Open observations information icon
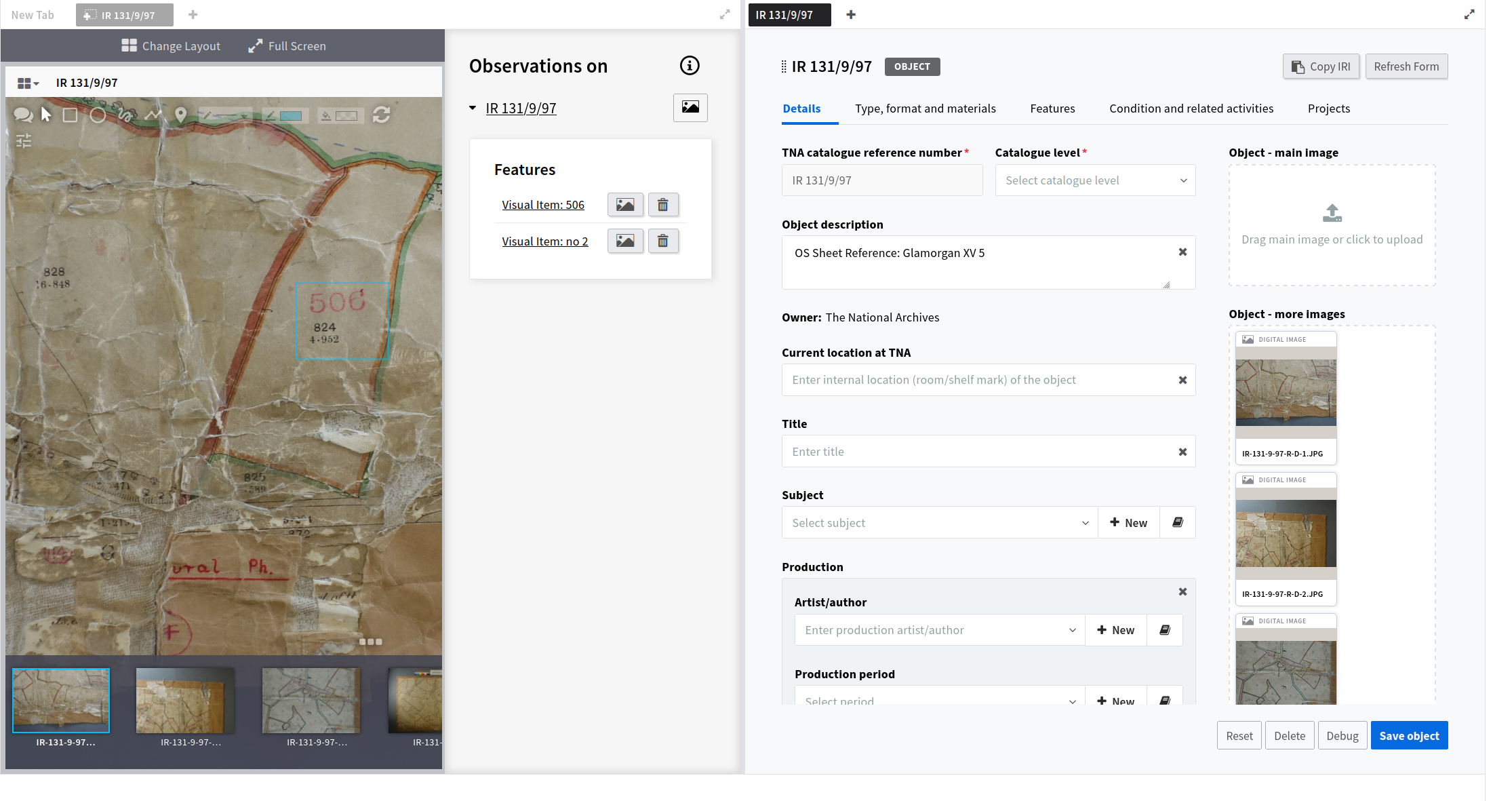The width and height of the screenshot is (1512, 801). point(689,66)
